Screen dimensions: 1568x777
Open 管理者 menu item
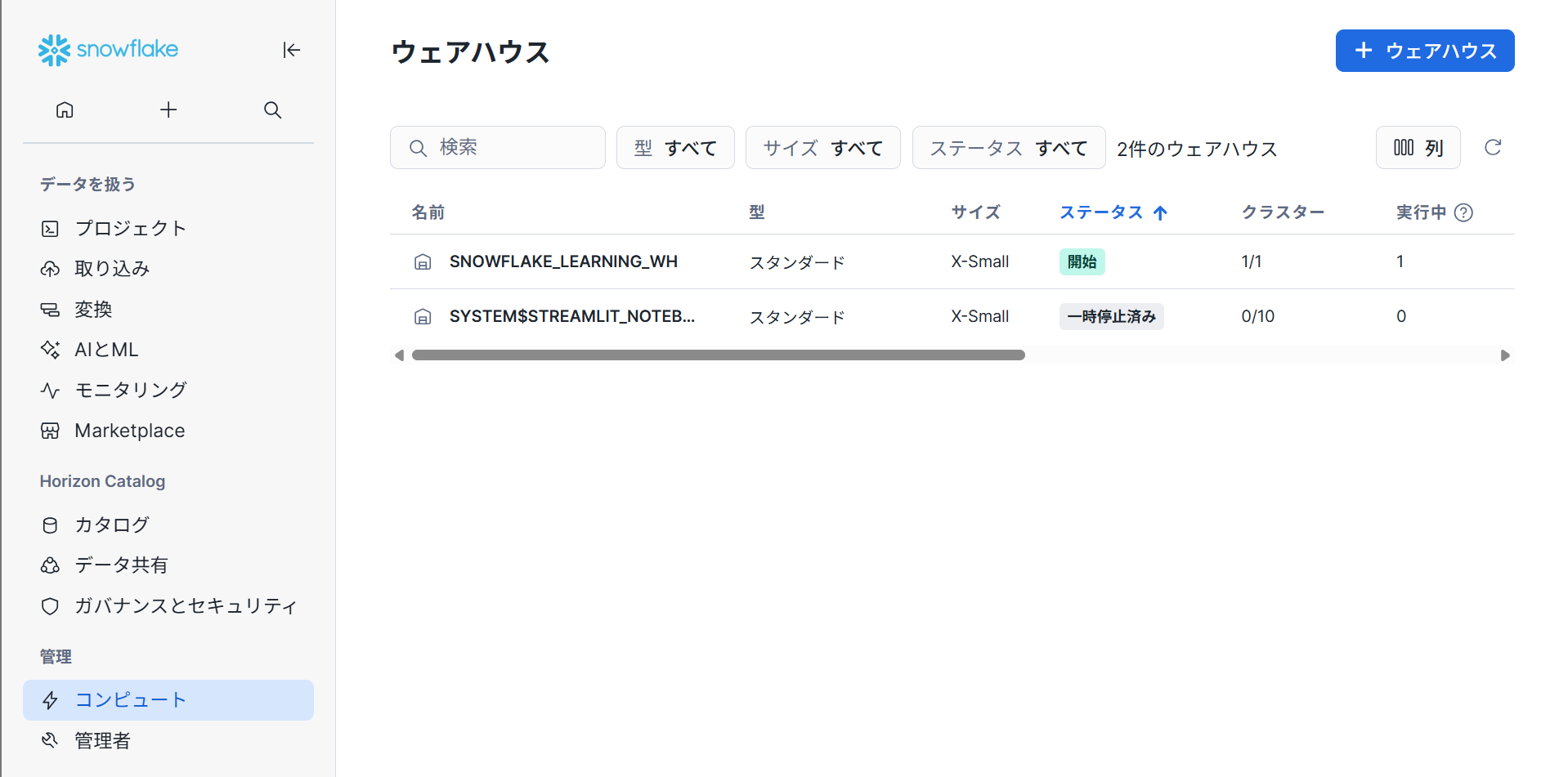pos(168,740)
